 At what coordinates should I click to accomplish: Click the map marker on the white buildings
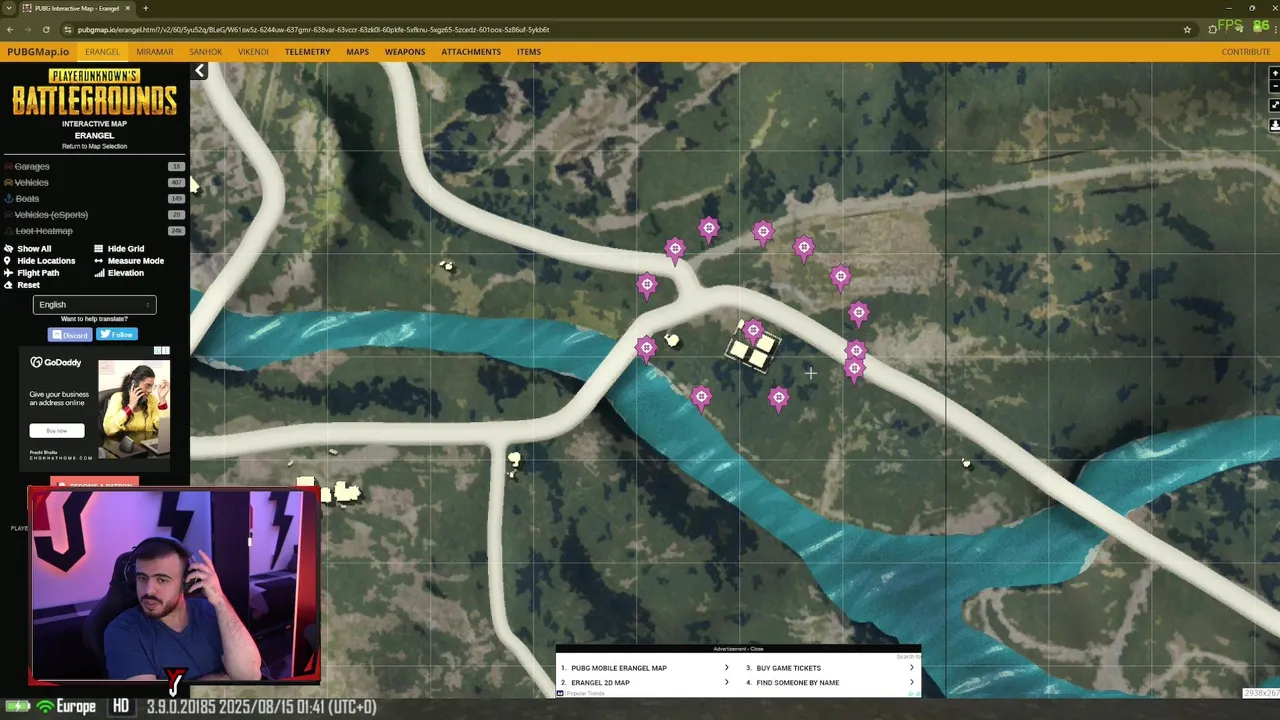pos(753,331)
